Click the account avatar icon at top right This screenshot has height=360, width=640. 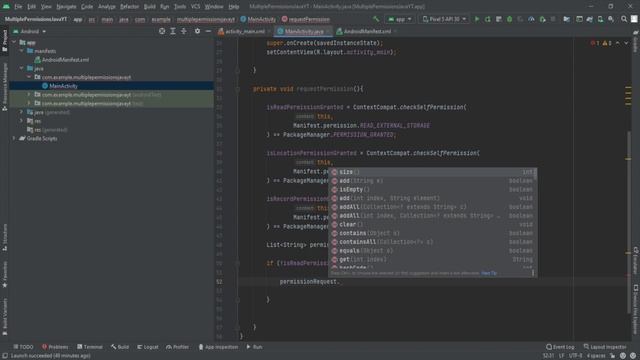click(x=634, y=19)
